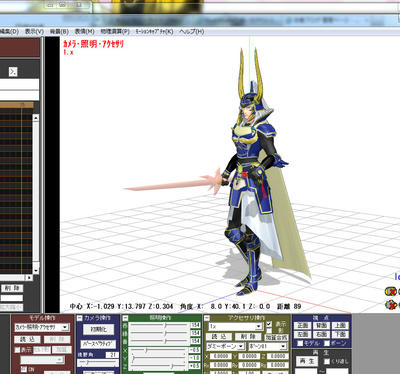400x374 pixels.
Task: Click the red camera rotate icon in viewport
Action: pyautogui.click(x=392, y=292)
